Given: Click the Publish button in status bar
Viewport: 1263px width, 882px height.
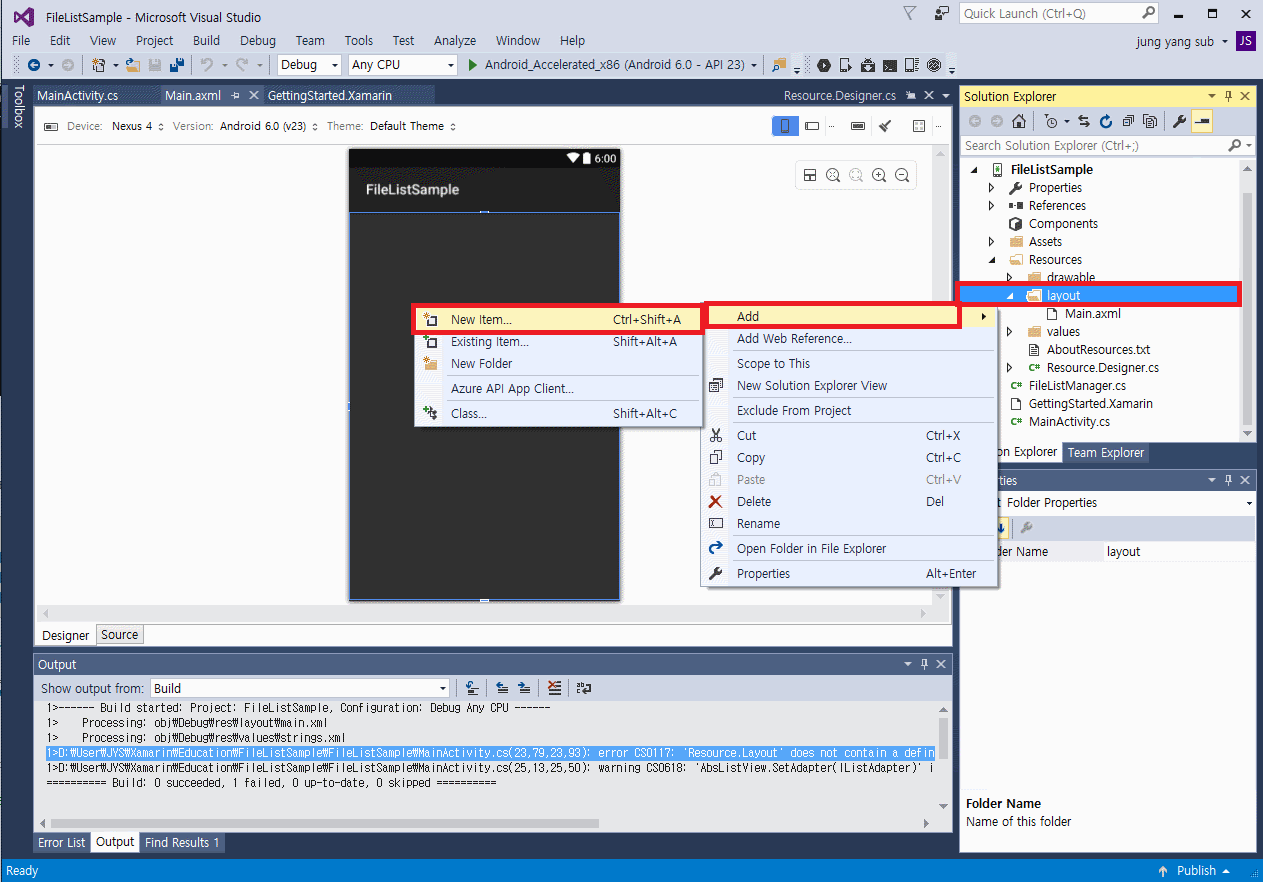Looking at the screenshot, I should (x=1195, y=870).
